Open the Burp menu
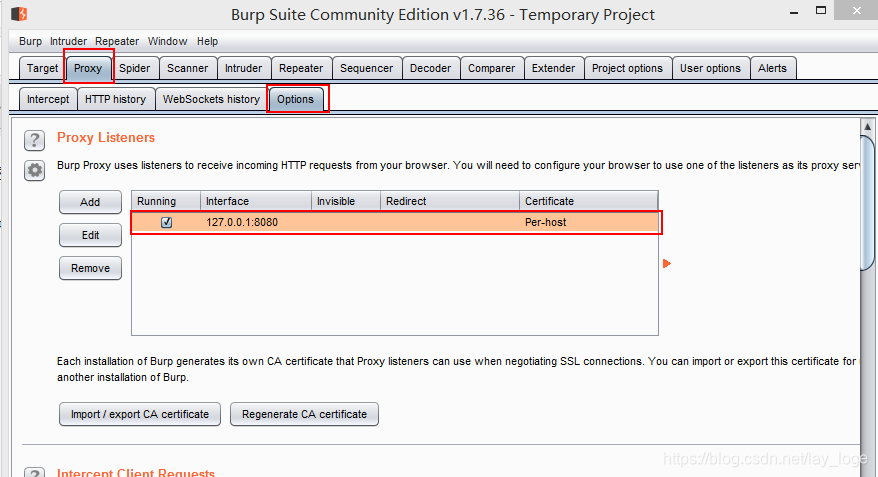878x477 pixels. pos(30,41)
